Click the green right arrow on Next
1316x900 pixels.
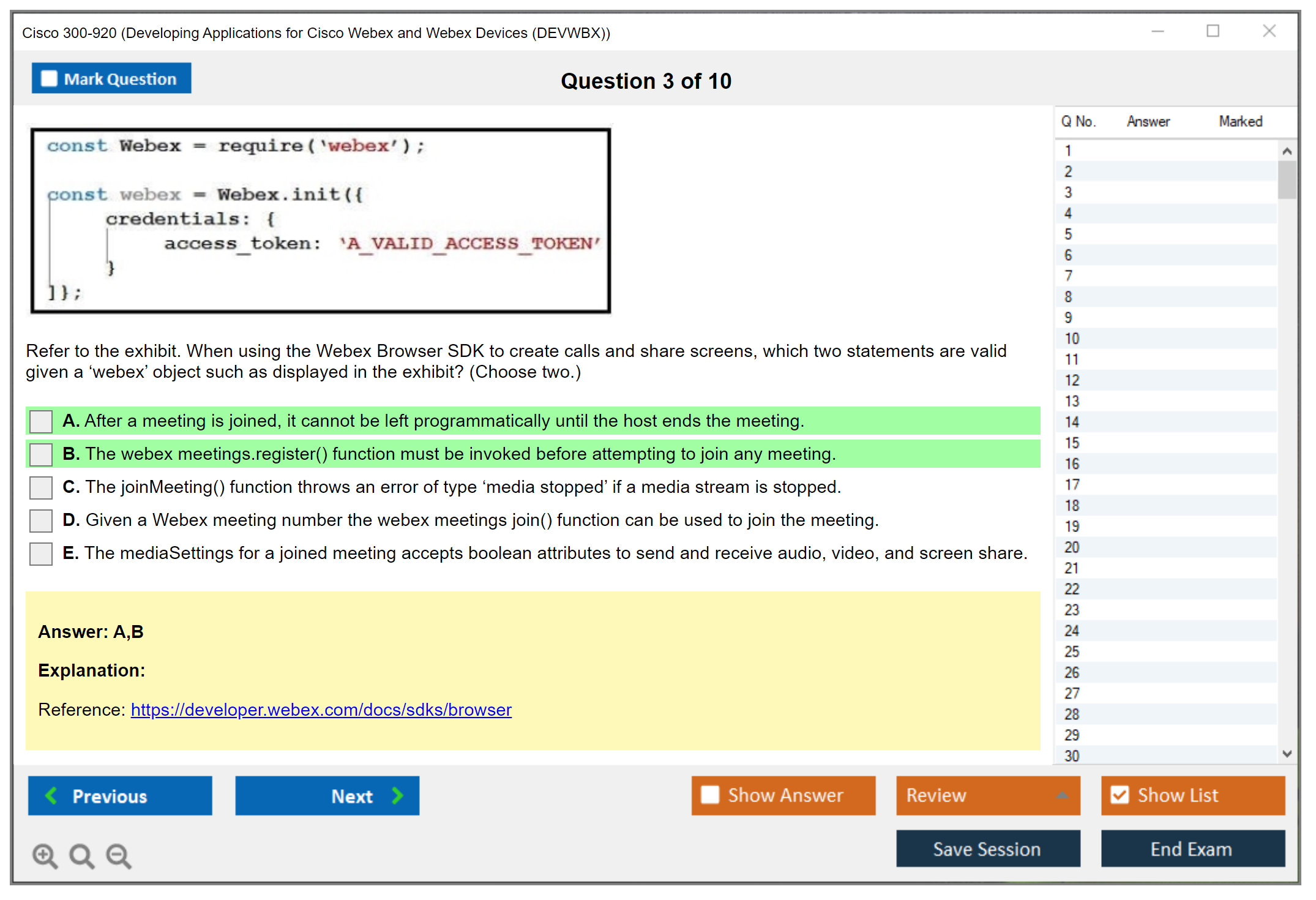397,795
